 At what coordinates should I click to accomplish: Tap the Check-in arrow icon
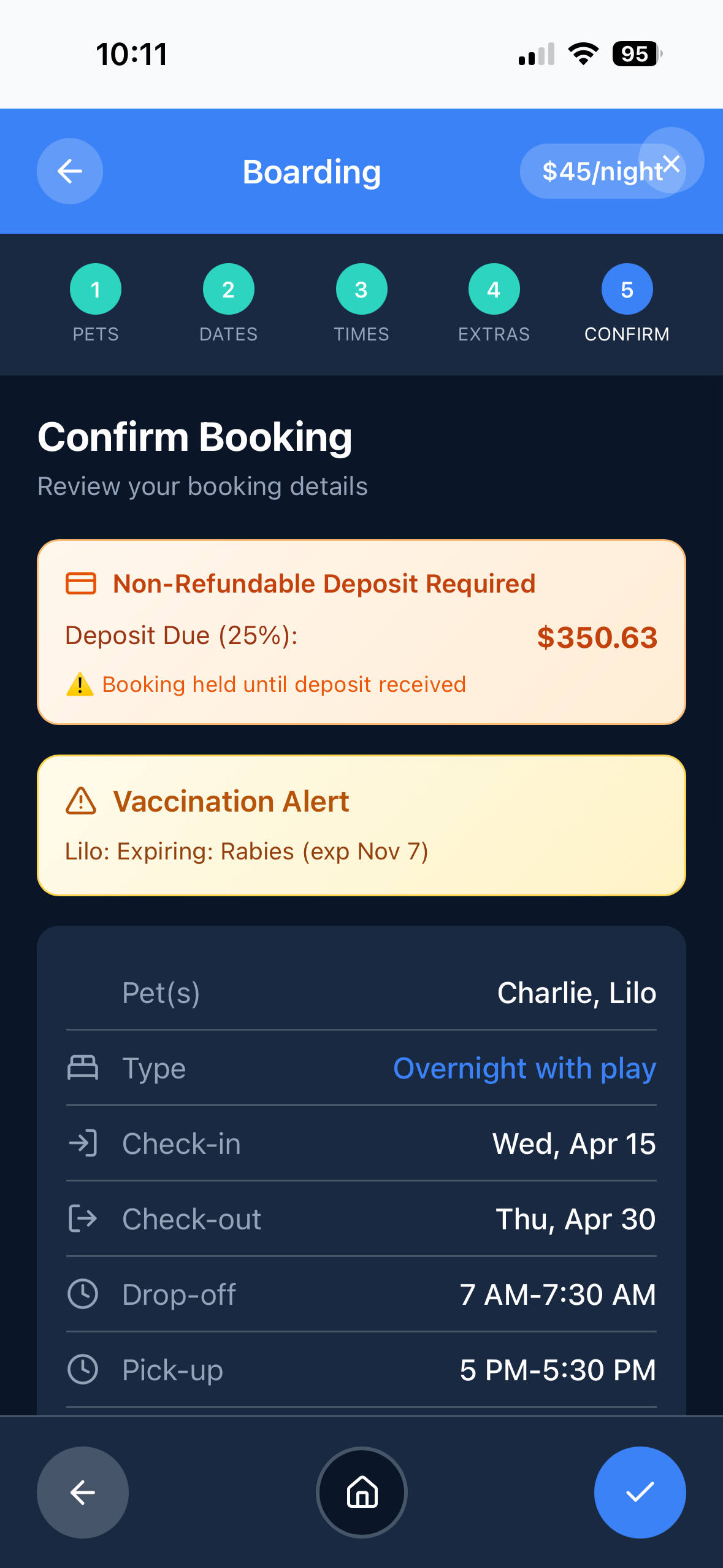[83, 1143]
